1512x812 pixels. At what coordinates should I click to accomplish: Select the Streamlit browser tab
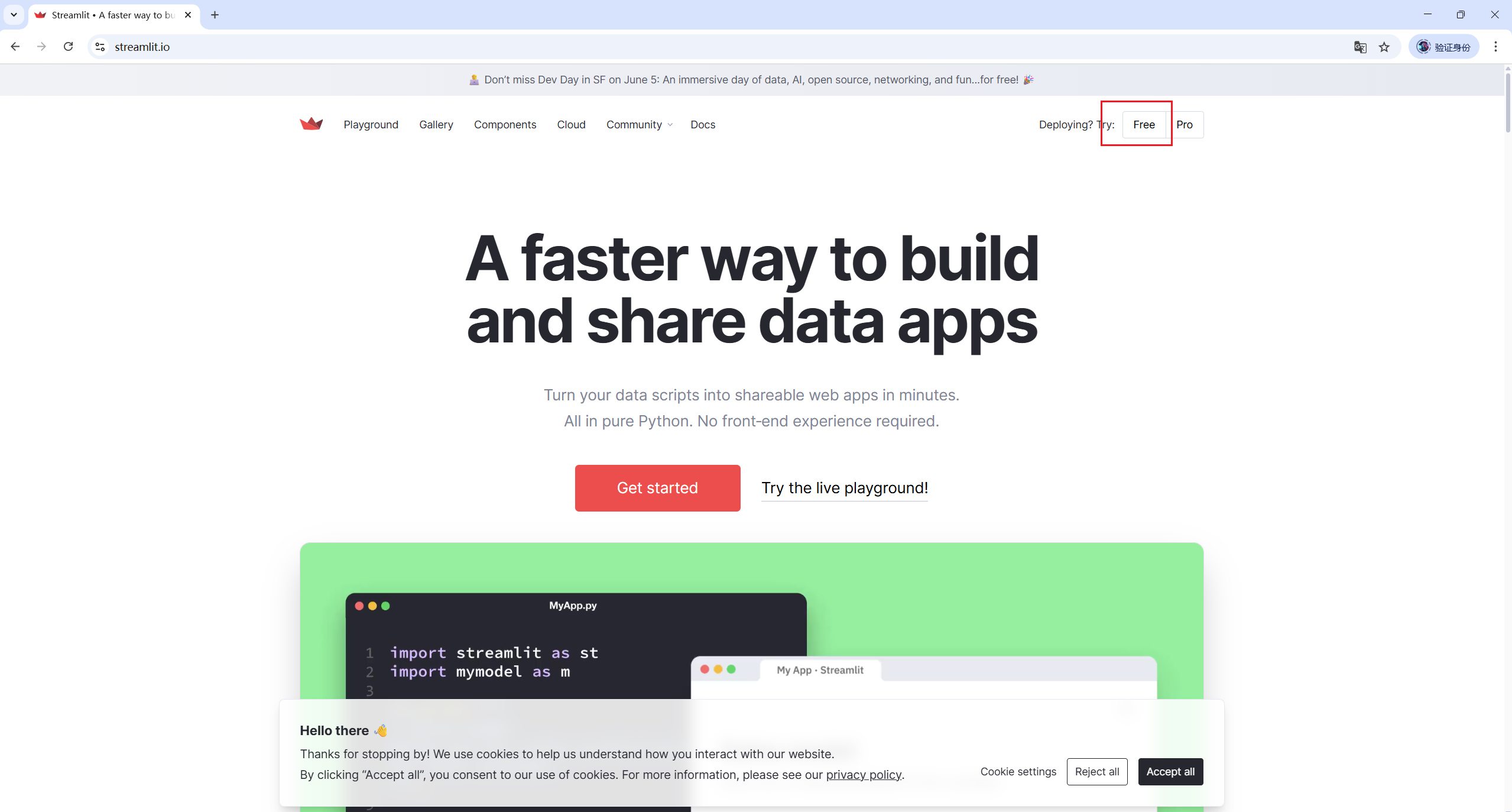tap(113, 15)
